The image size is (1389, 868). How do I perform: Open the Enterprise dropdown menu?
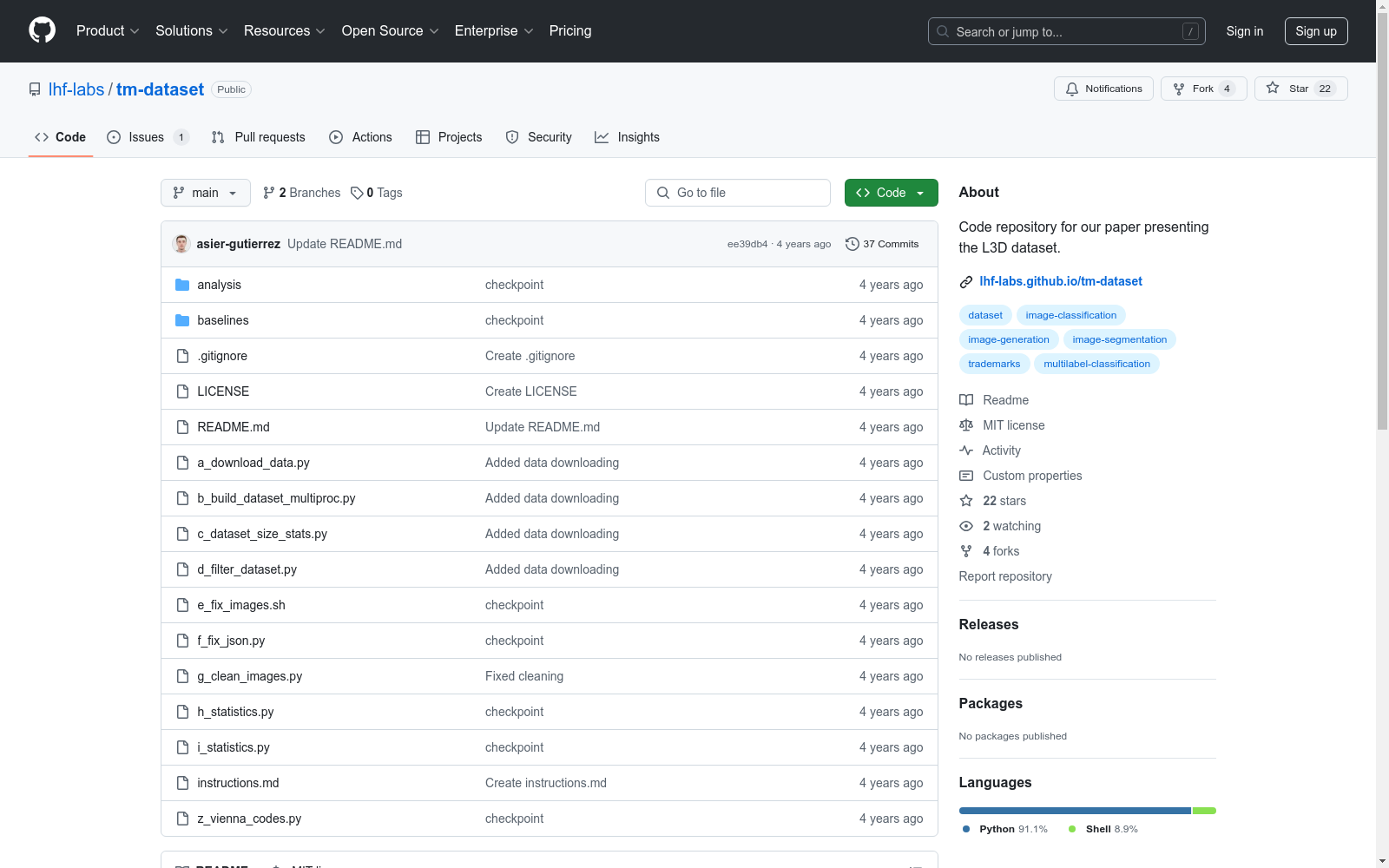point(495,31)
